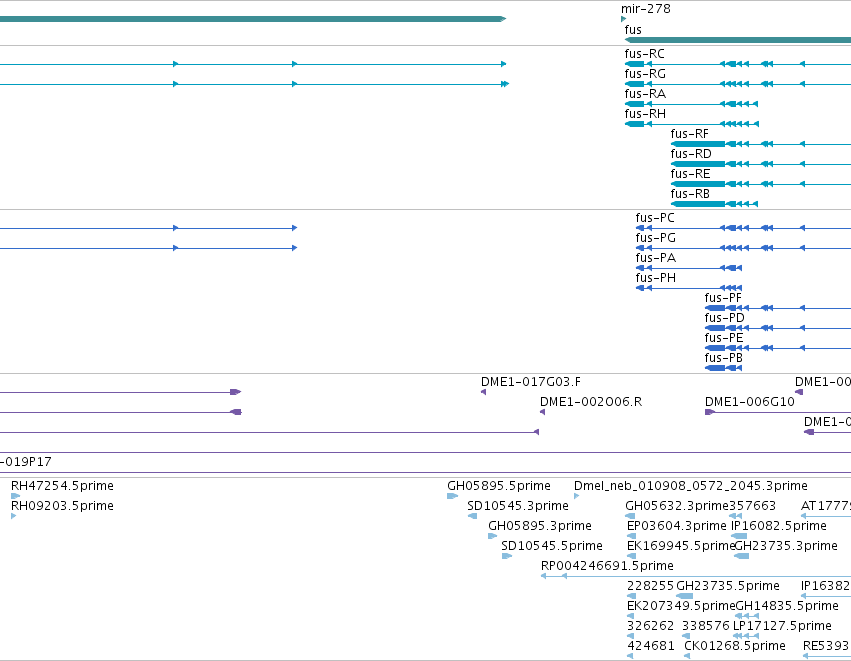This screenshot has width=851, height=661.
Task: Click the fus-RC terminal exon block
Action: point(634,64)
